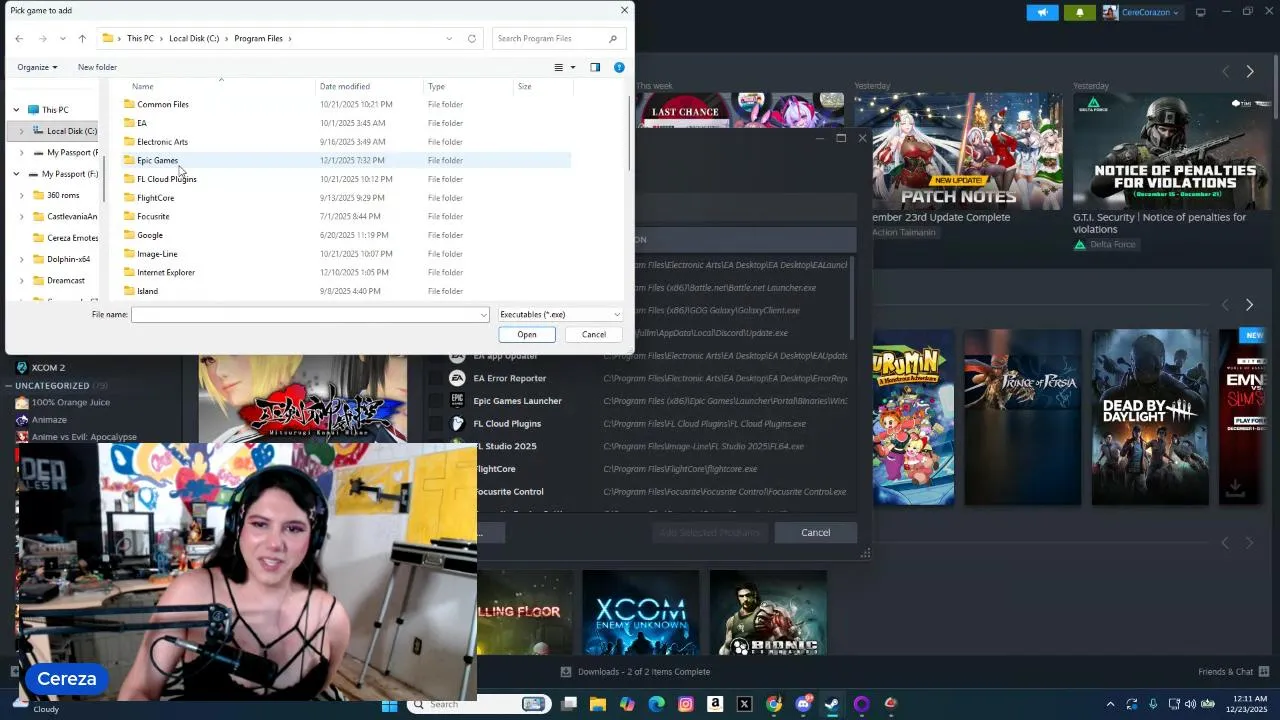Open Steam Downloads status at bottom
1280x720 pixels.
pyautogui.click(x=635, y=671)
